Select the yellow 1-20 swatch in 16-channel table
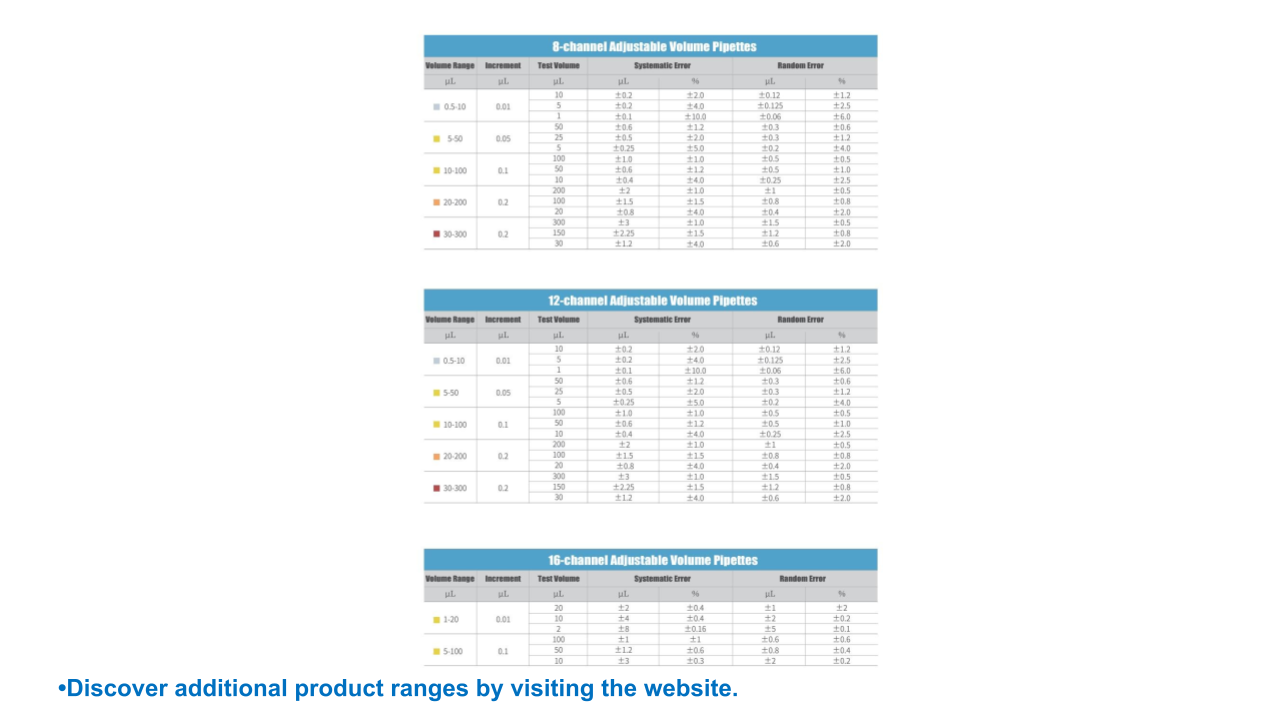Image resolution: width=1280 pixels, height=720 pixels. tap(437, 620)
